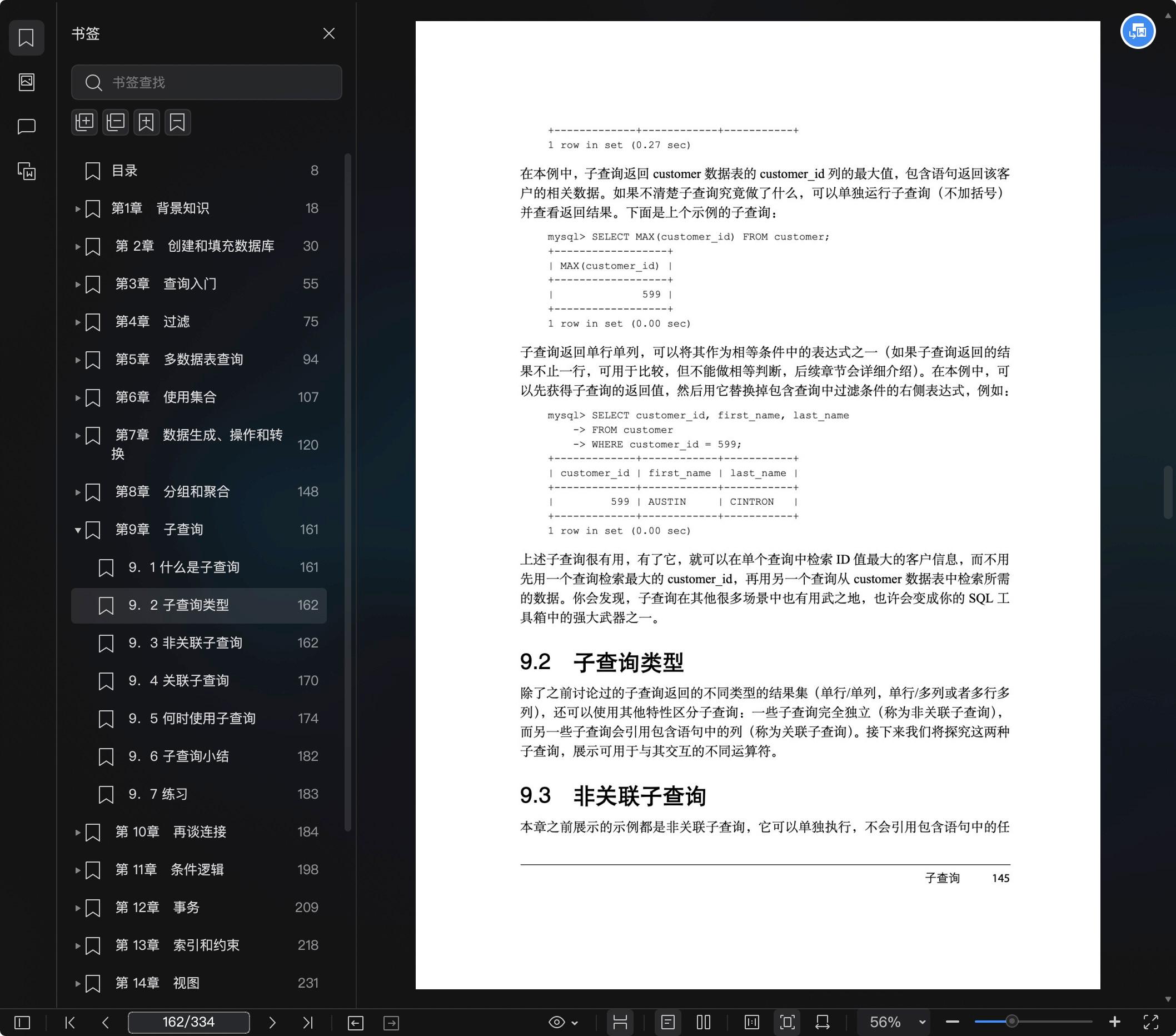Go to 9. 3 非关联子查询
The height and width of the screenshot is (1036, 1176).
coord(199,643)
